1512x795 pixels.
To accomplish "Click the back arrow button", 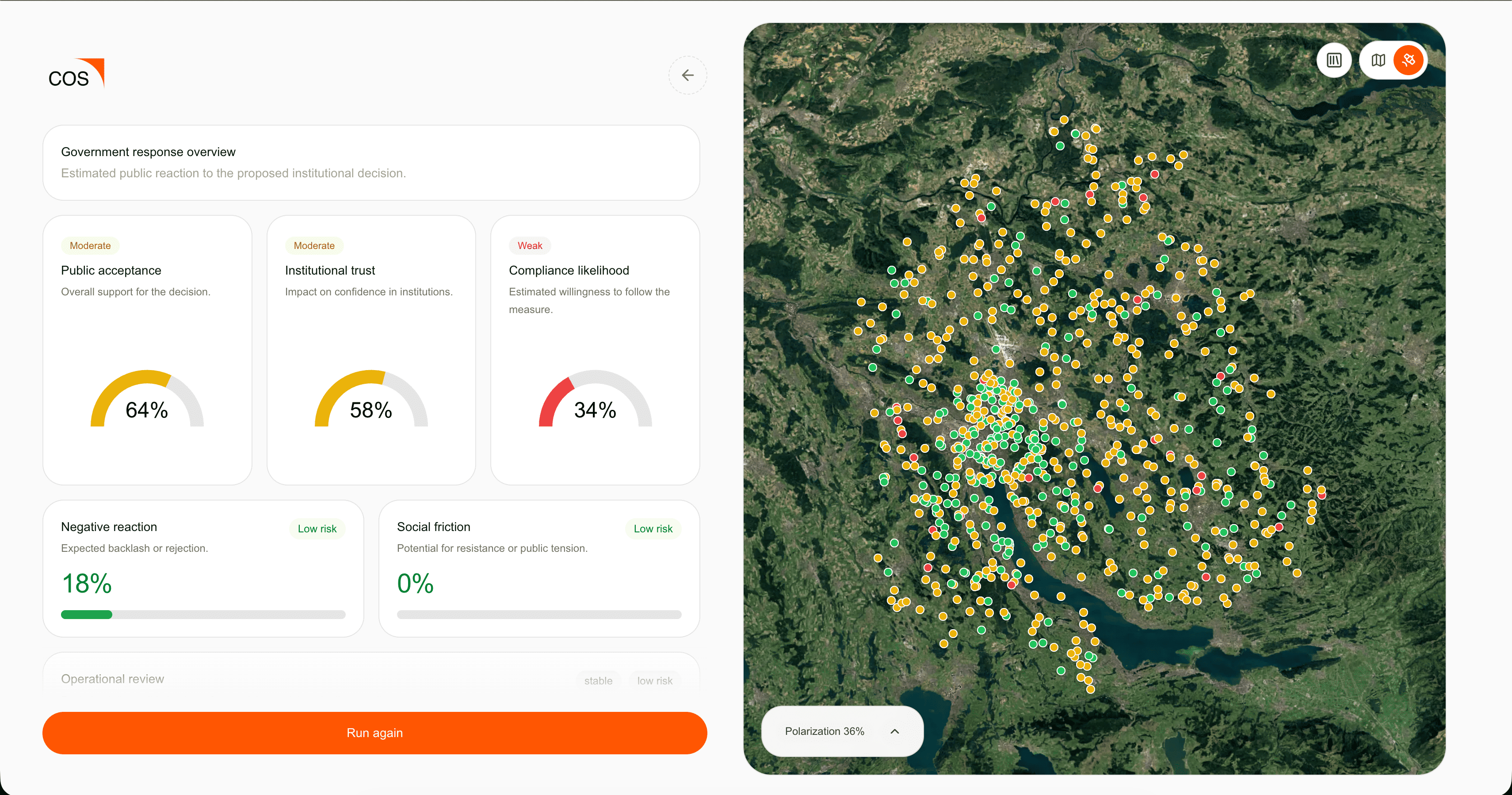I will pos(687,75).
